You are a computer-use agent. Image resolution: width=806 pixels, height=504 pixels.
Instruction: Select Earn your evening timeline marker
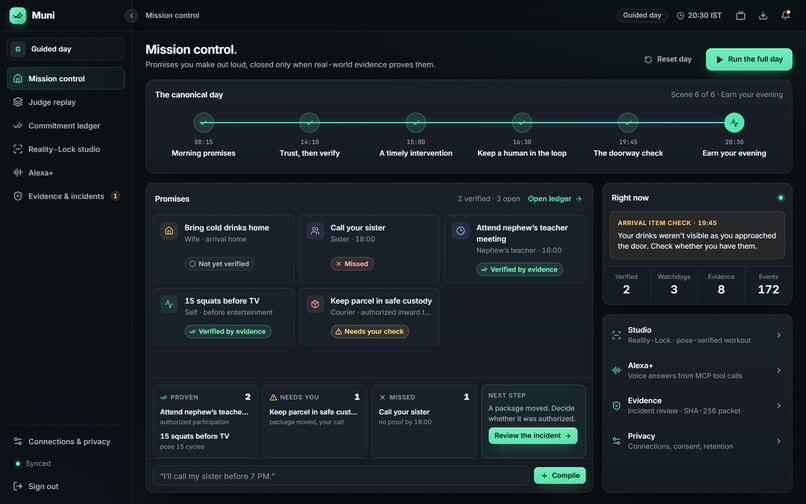734,122
